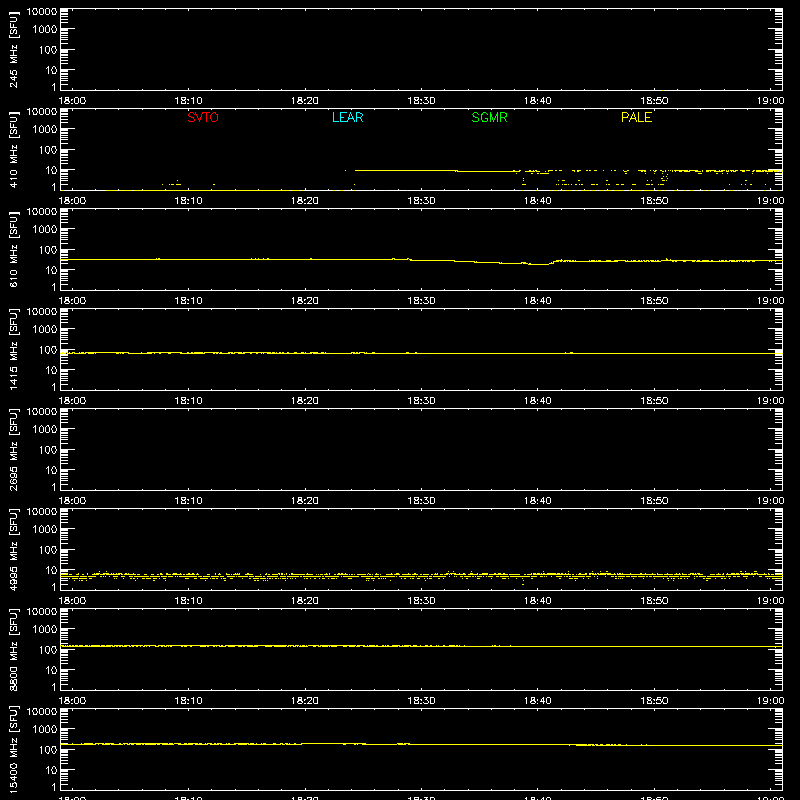Select the 410 MHz [SFU] axis title
800x800 pixels.
click(x=14, y=149)
